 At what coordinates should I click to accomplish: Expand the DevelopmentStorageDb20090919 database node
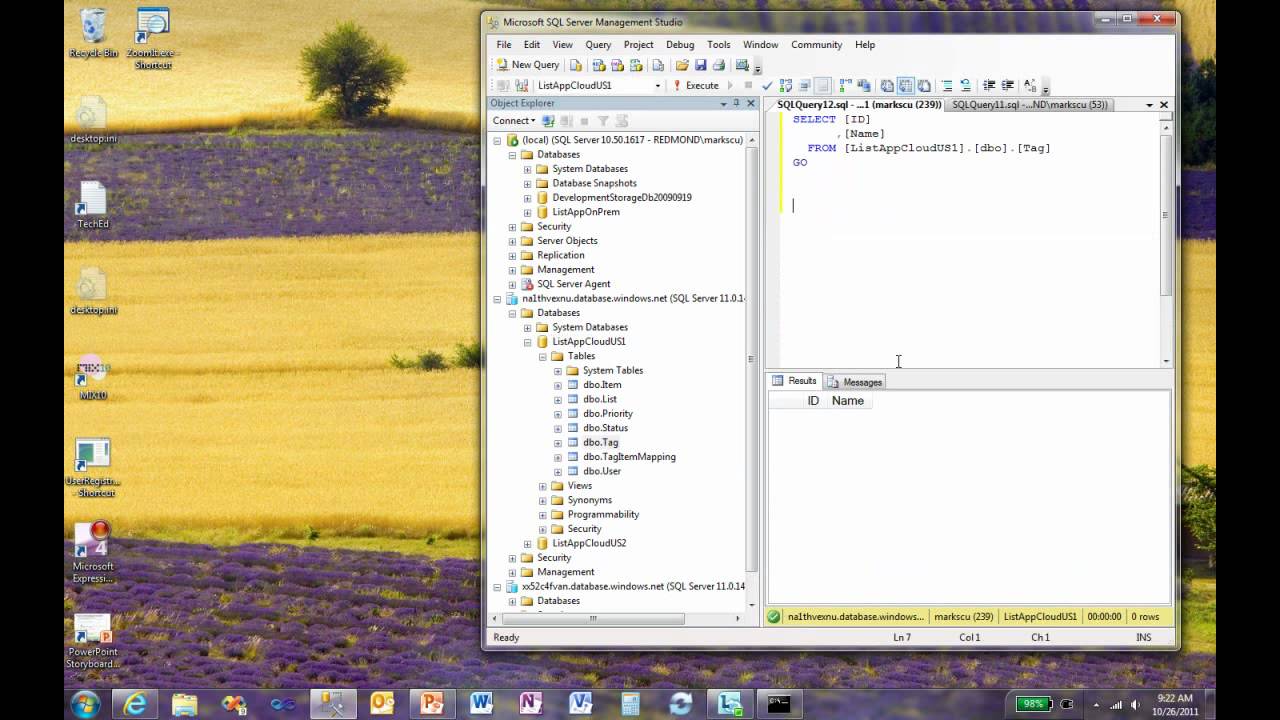tap(527, 198)
